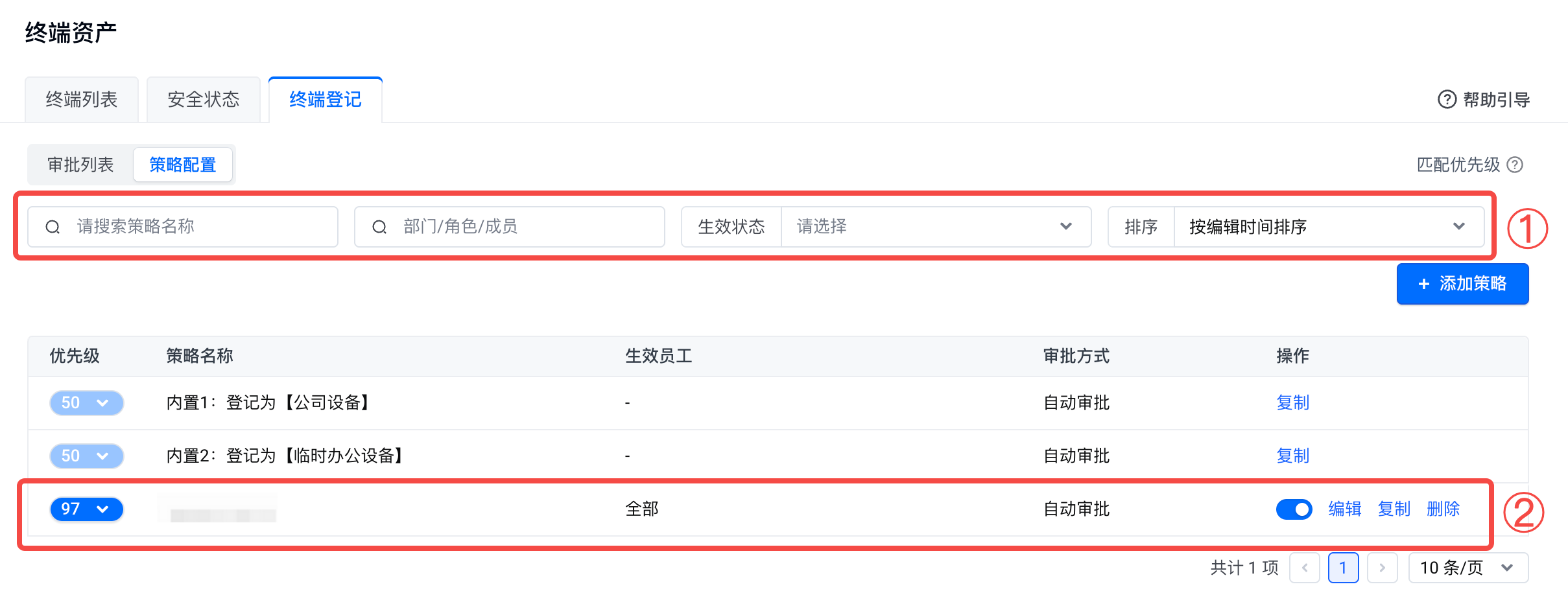Click the policy name search magnifier icon
The width and height of the screenshot is (1568, 604).
[53, 227]
